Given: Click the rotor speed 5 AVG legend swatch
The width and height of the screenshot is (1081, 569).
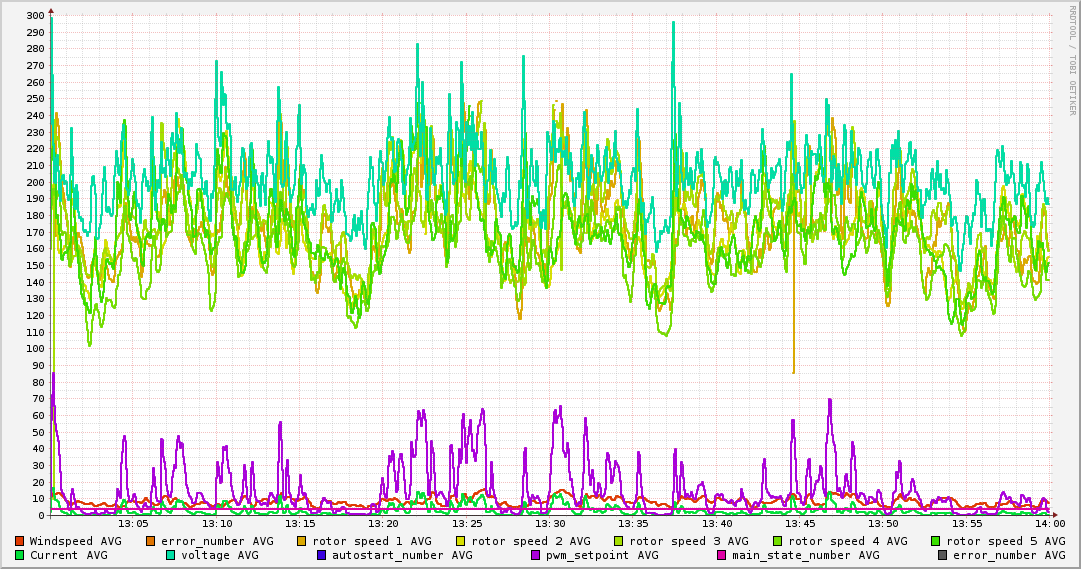Looking at the screenshot, I should click(x=936, y=541).
